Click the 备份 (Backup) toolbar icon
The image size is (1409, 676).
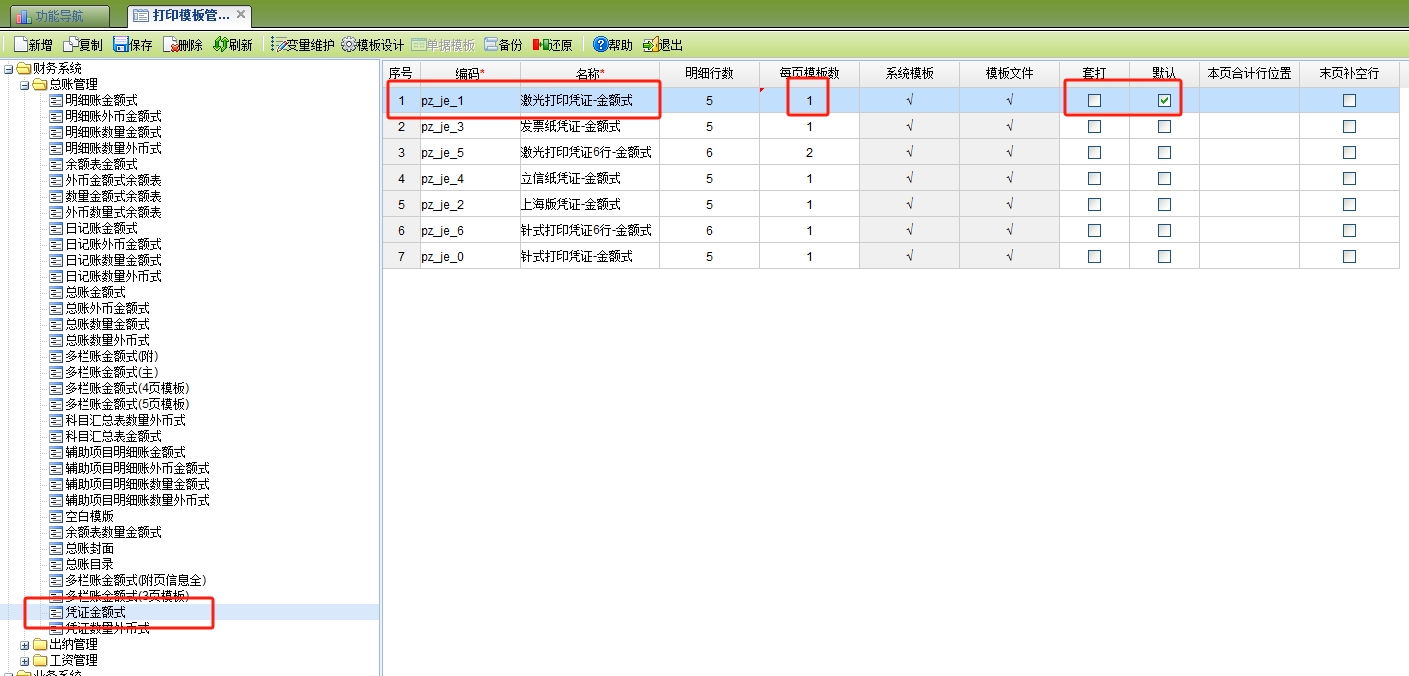pyautogui.click(x=503, y=44)
